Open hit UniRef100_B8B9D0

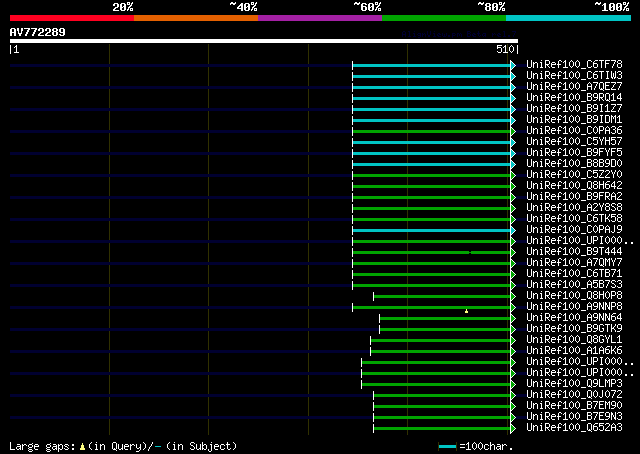click(x=574, y=164)
